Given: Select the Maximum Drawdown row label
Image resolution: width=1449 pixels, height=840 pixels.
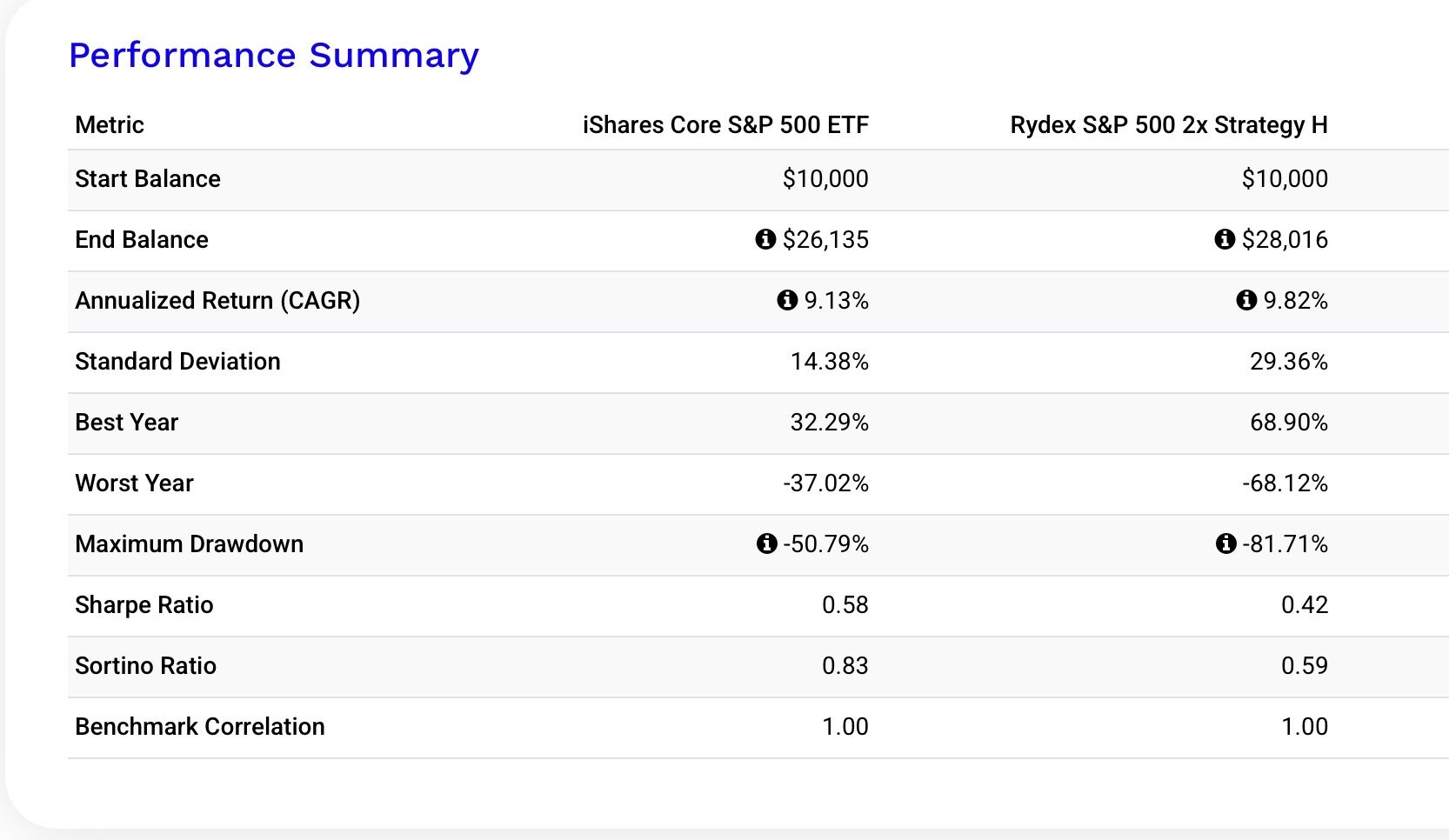Looking at the screenshot, I should point(189,544).
